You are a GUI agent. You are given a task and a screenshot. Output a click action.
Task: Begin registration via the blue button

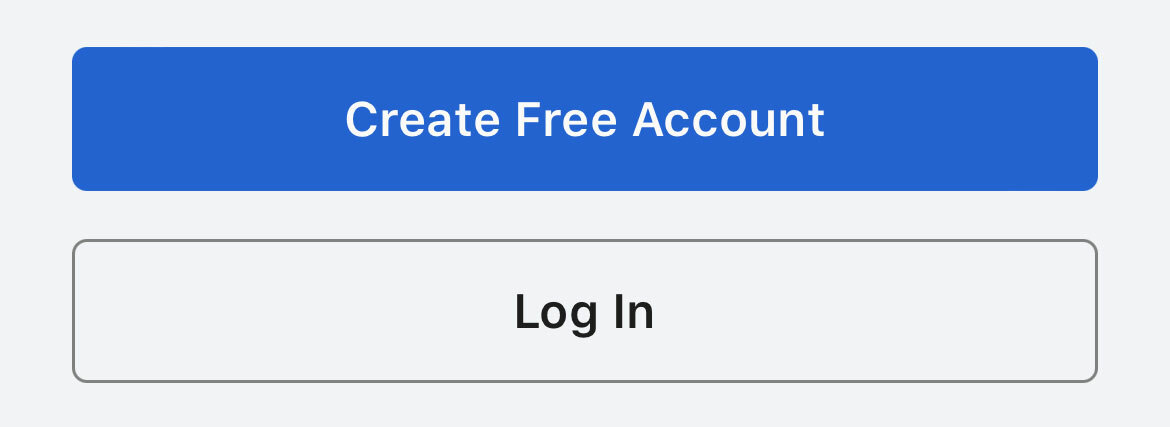click(584, 119)
